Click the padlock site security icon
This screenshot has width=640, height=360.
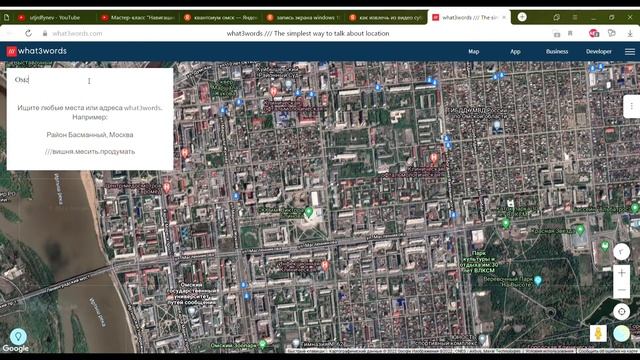click(x=45, y=33)
